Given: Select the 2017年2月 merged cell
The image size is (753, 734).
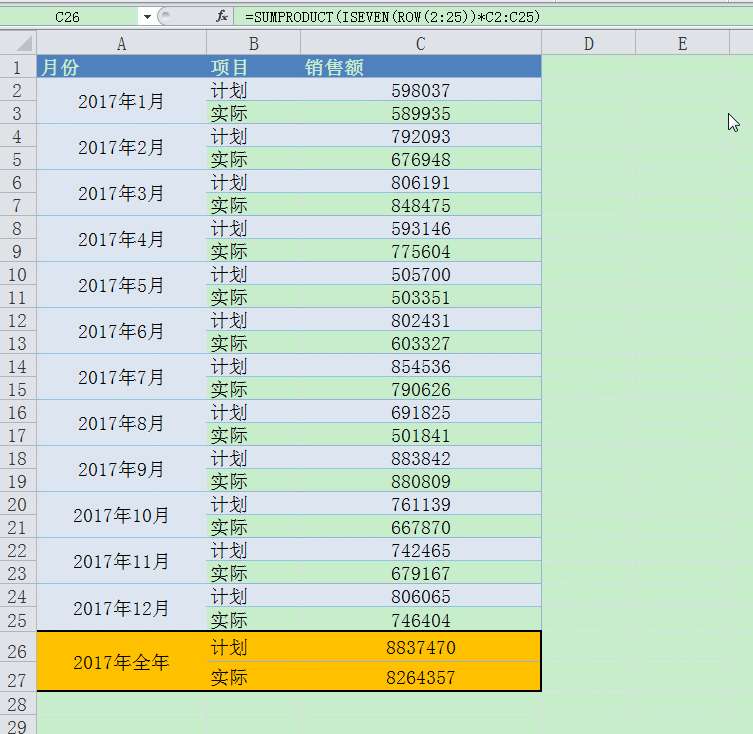Looking at the screenshot, I should point(121,147).
